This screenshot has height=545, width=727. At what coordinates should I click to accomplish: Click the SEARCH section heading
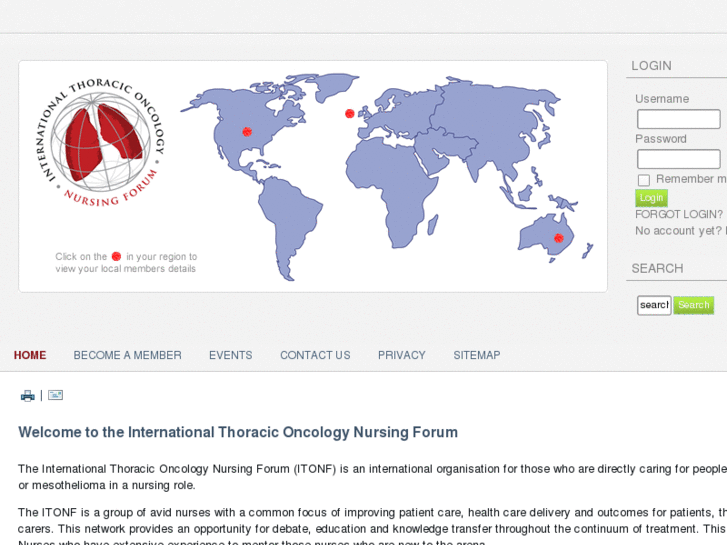[657, 269]
